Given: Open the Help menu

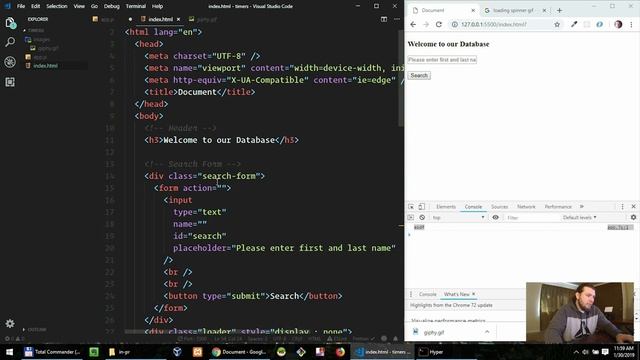Looking at the screenshot, I should coord(158,6).
